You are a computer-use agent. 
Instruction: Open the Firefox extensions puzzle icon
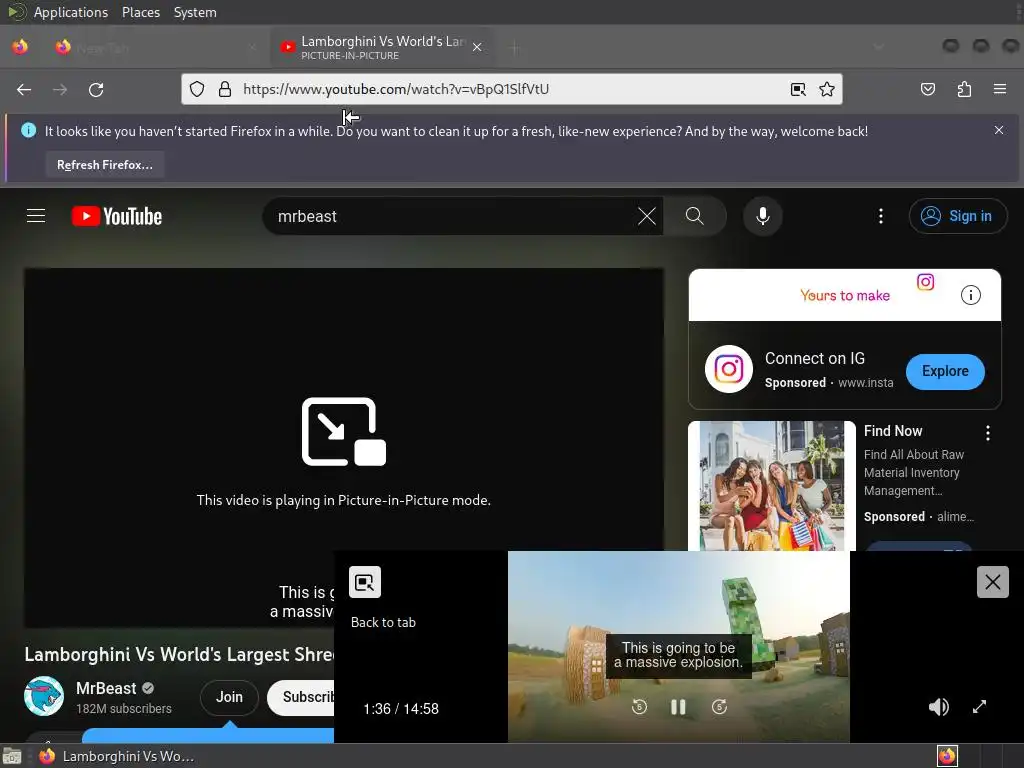point(964,89)
